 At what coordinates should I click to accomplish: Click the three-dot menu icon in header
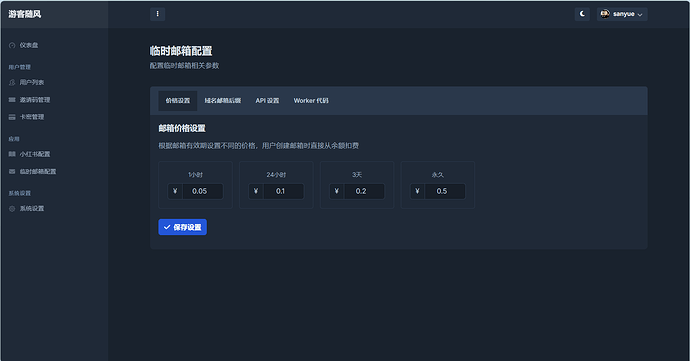(158, 14)
